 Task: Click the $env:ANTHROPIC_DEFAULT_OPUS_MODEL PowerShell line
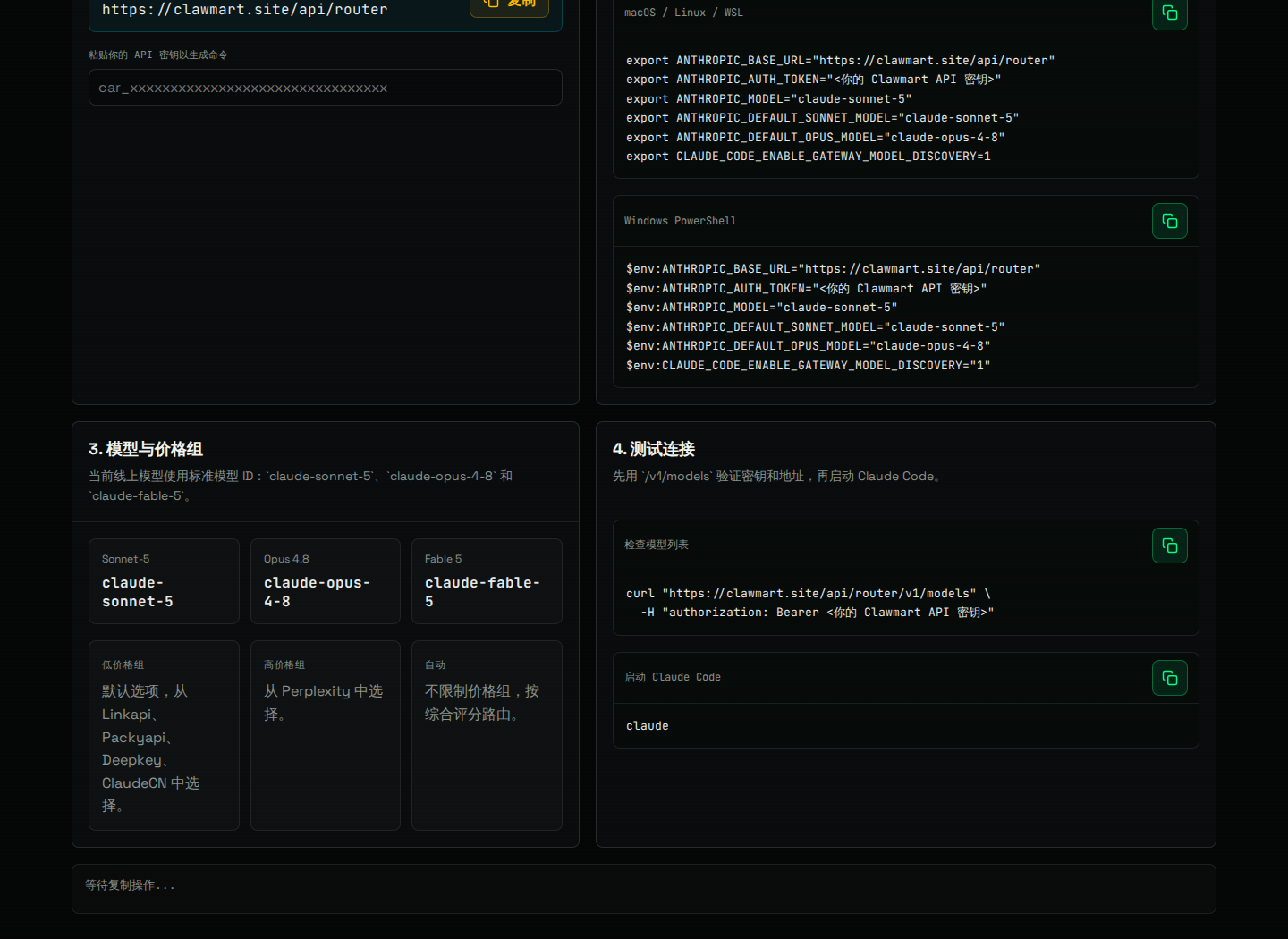[809, 346]
